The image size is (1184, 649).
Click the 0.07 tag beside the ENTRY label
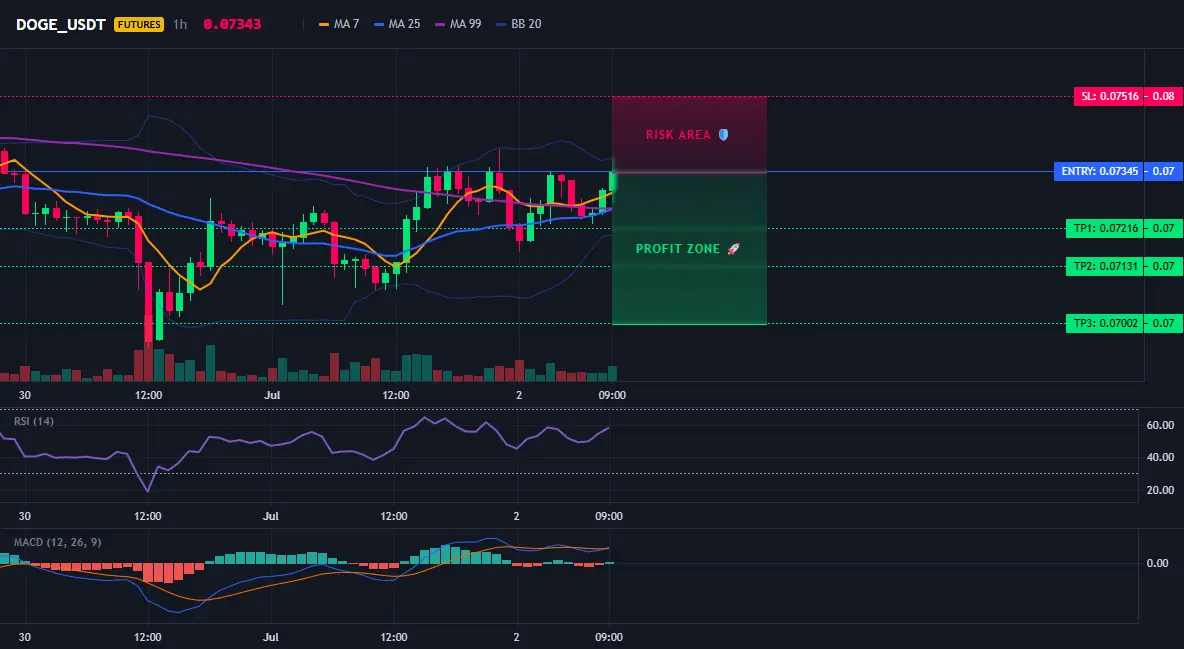click(x=1164, y=172)
